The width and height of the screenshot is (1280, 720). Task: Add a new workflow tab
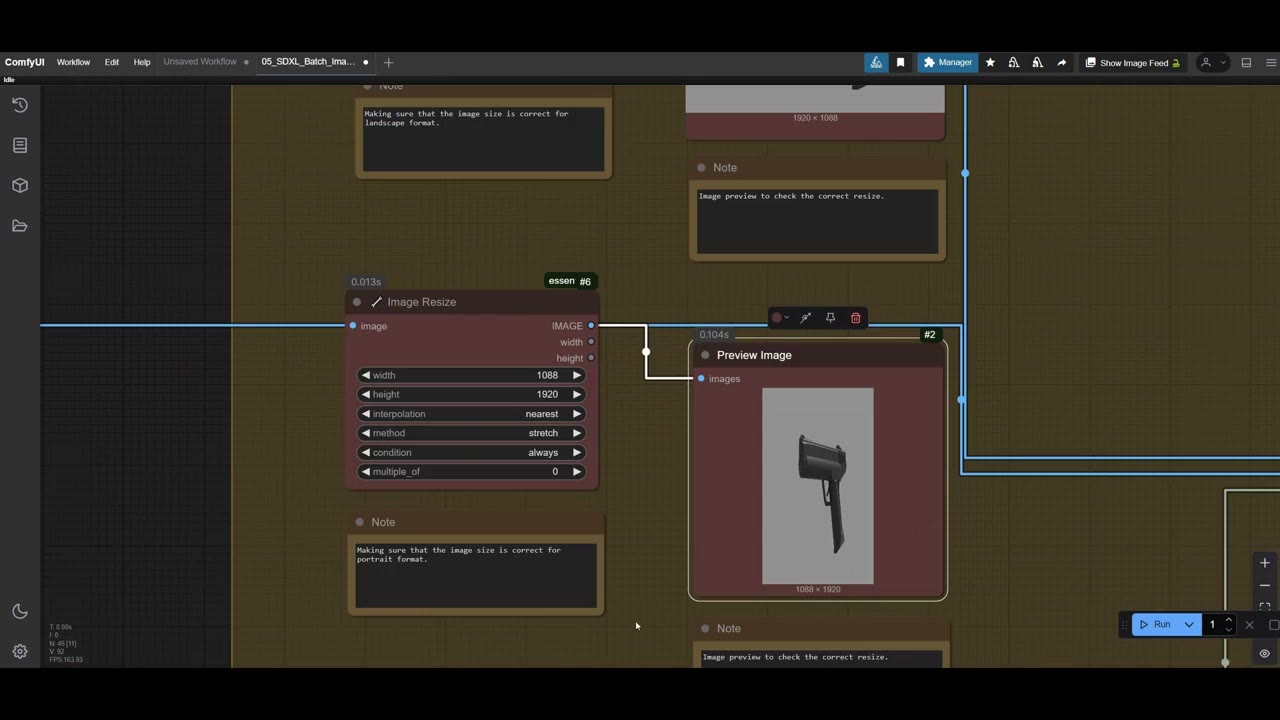coord(389,62)
